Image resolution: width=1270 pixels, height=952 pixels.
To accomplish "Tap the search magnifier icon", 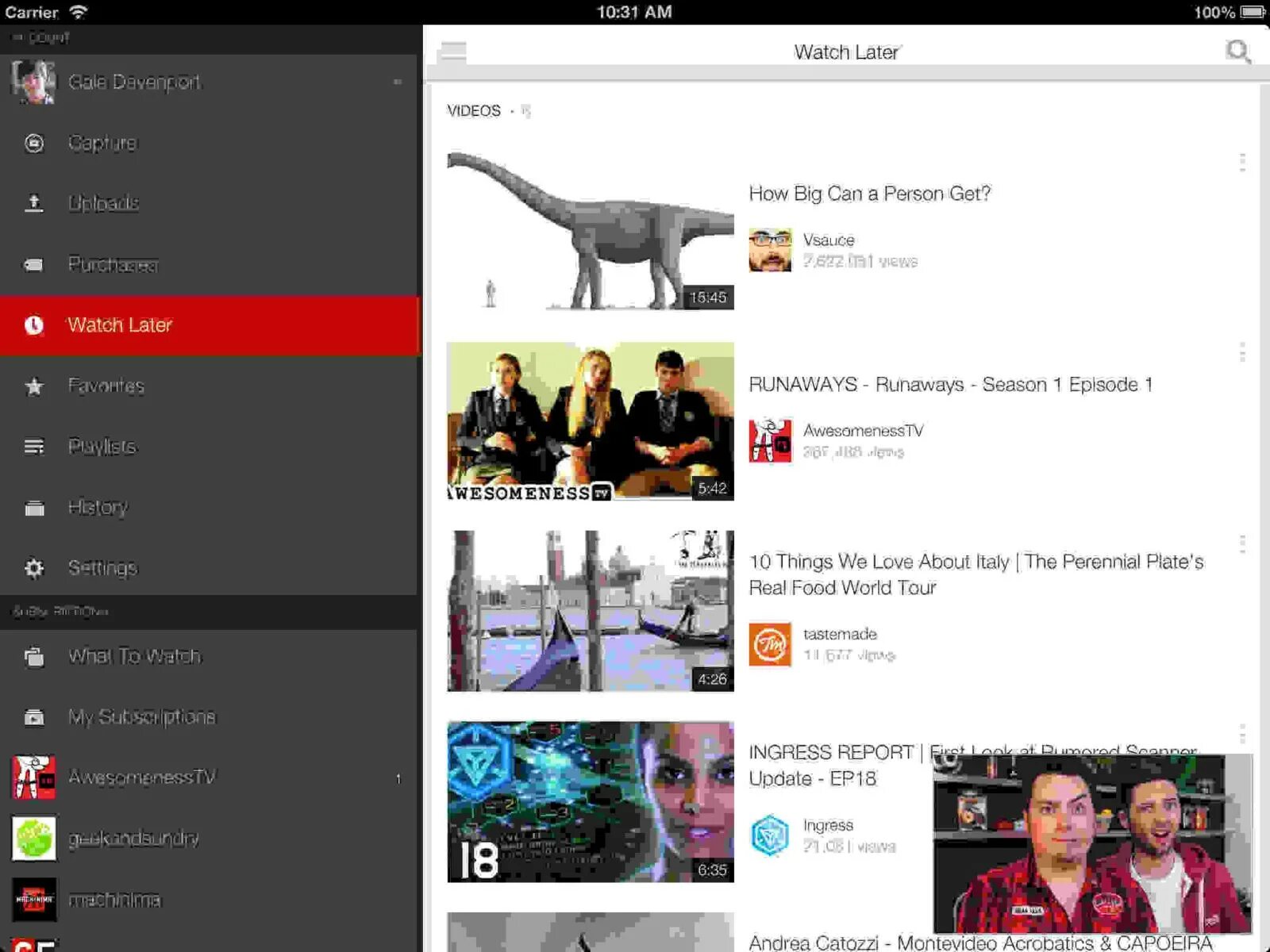I will [1237, 52].
